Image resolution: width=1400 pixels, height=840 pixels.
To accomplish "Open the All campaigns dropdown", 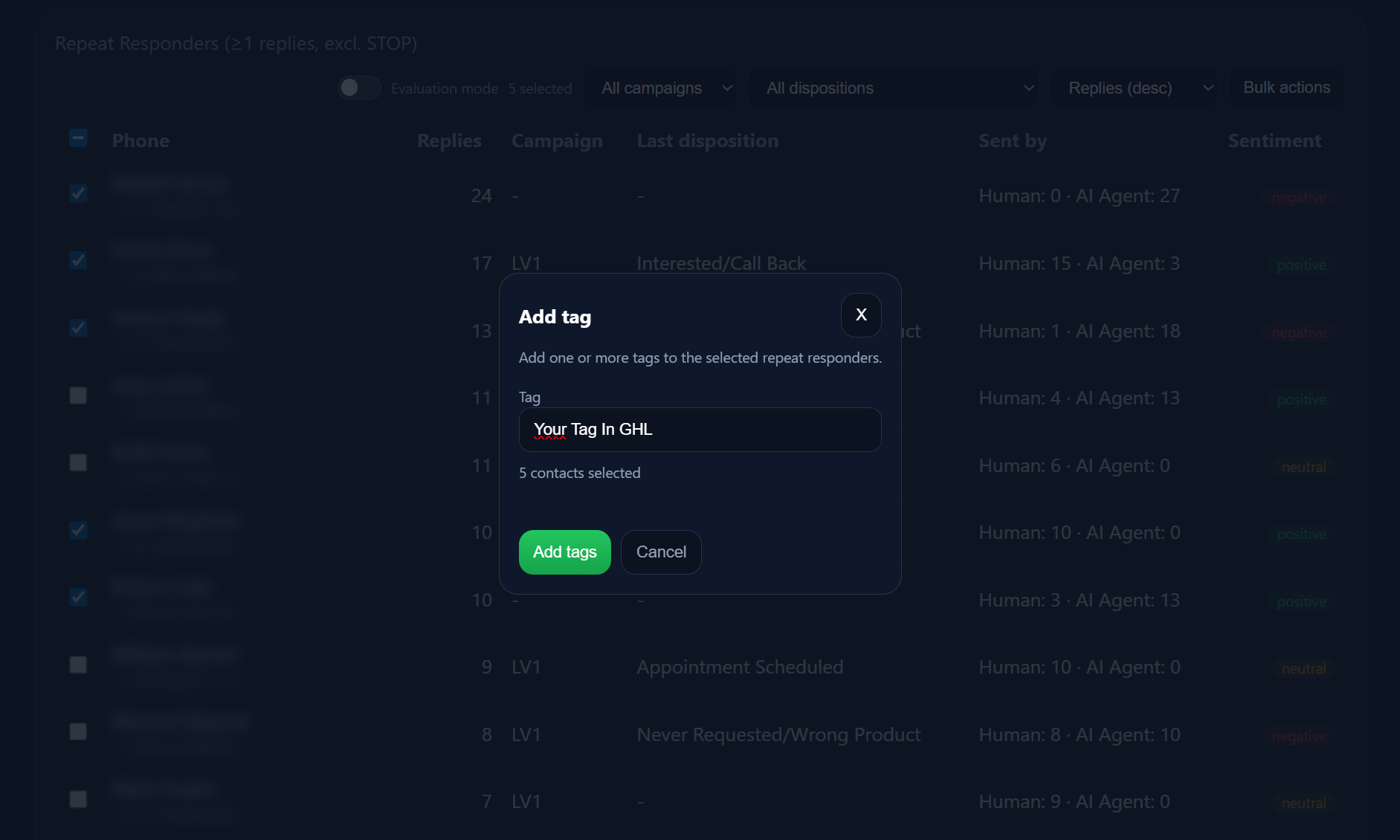I will 659,87.
